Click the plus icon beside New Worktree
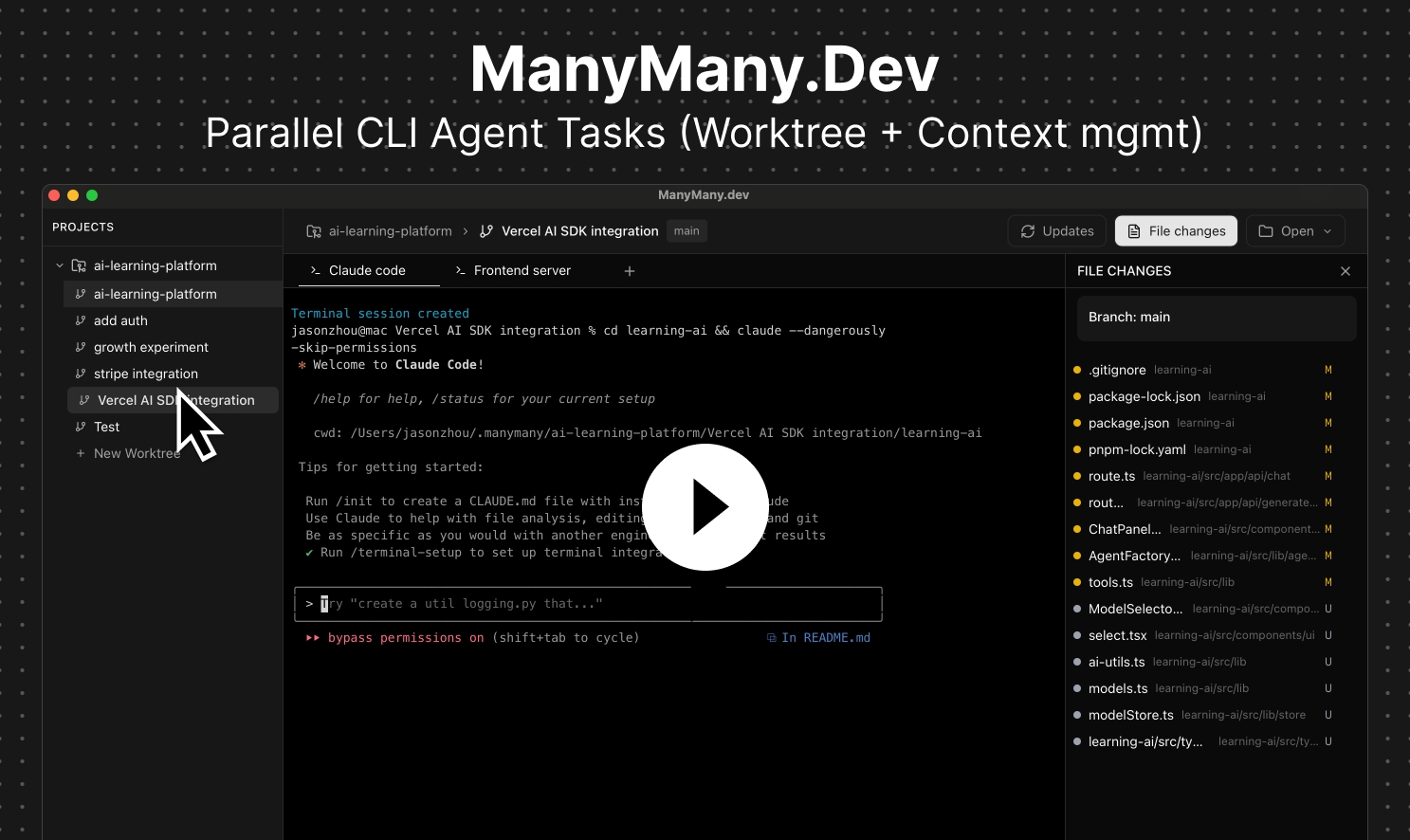The image size is (1410, 840). point(81,453)
